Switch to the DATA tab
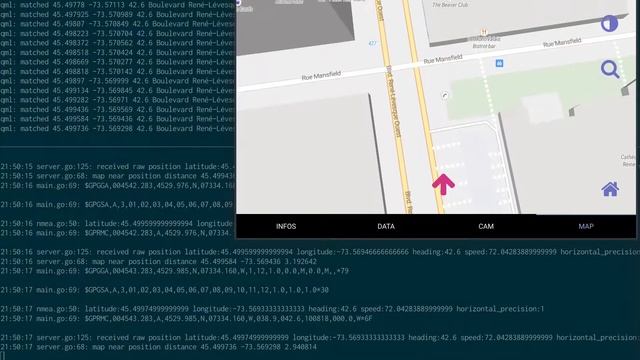The height and width of the screenshot is (360, 640). tap(386, 226)
